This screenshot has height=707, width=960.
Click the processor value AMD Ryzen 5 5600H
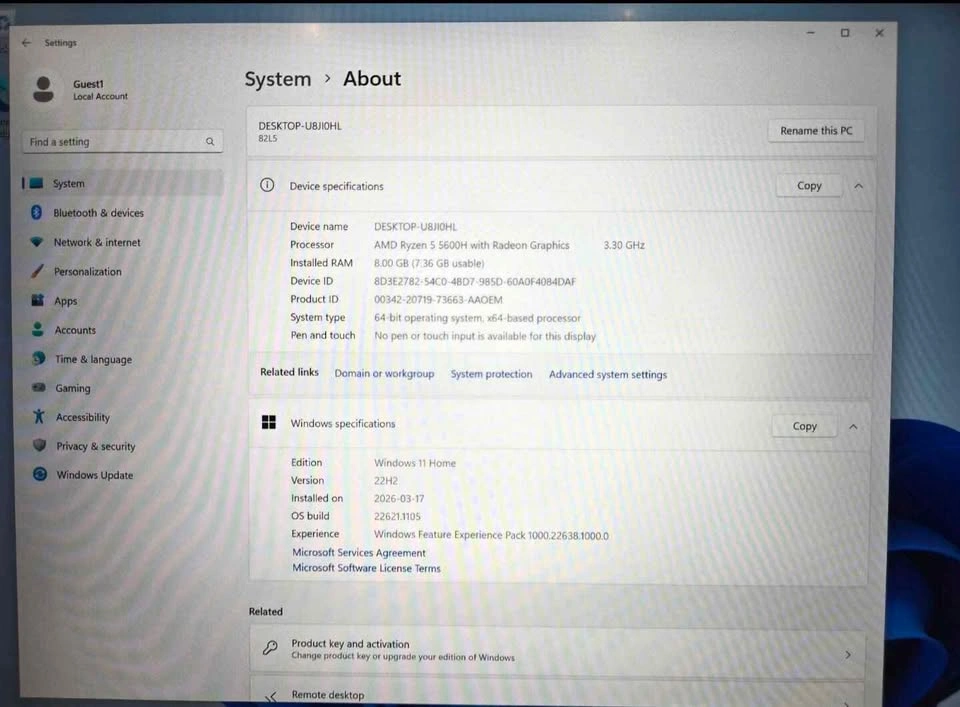pyautogui.click(x=471, y=245)
